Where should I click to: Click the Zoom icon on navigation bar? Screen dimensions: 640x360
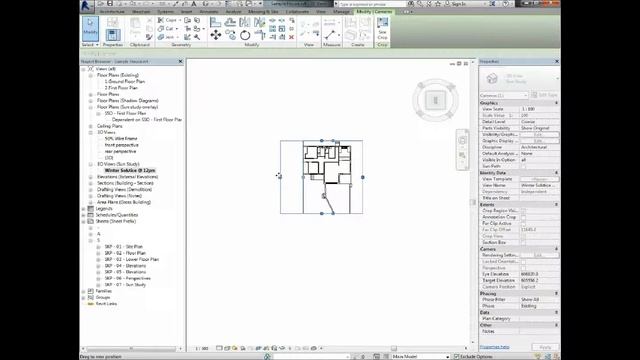click(462, 156)
